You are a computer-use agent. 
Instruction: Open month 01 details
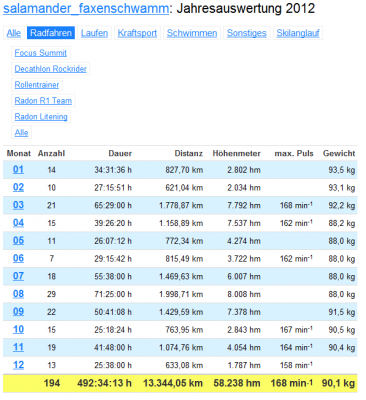pos(18,169)
